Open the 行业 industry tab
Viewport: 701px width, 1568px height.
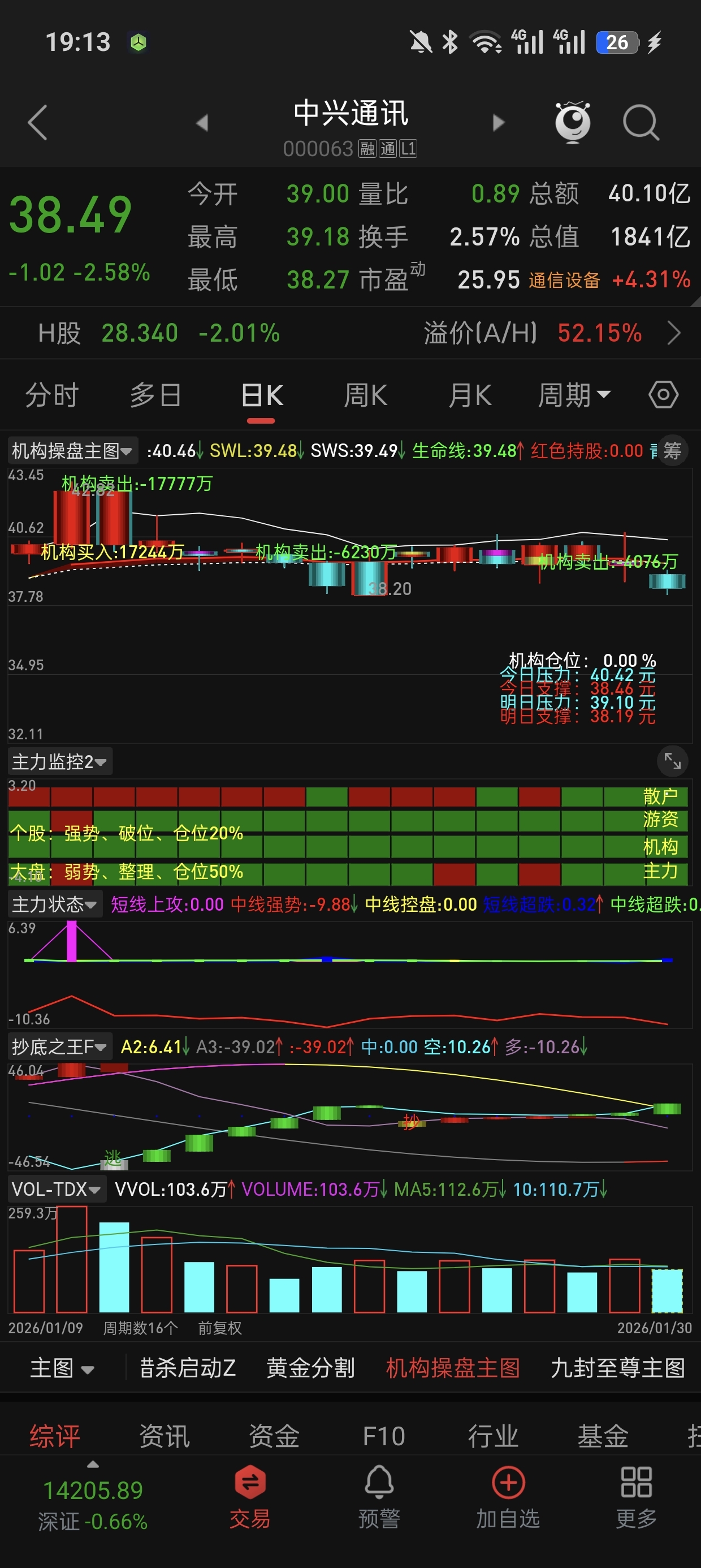[x=493, y=1436]
